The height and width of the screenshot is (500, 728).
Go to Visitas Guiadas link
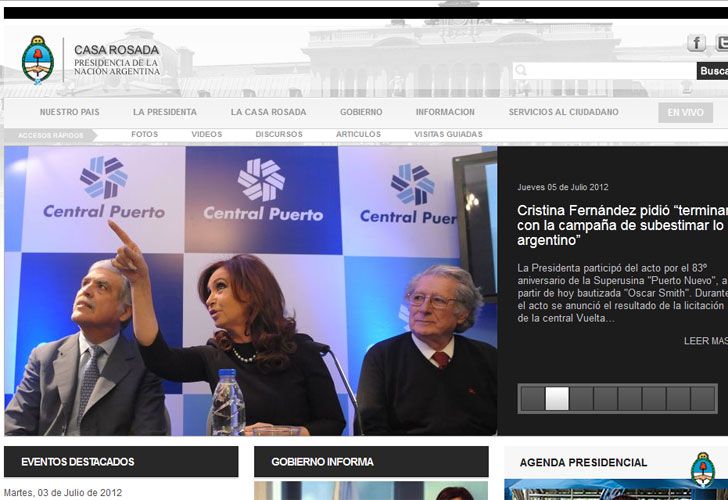point(448,134)
